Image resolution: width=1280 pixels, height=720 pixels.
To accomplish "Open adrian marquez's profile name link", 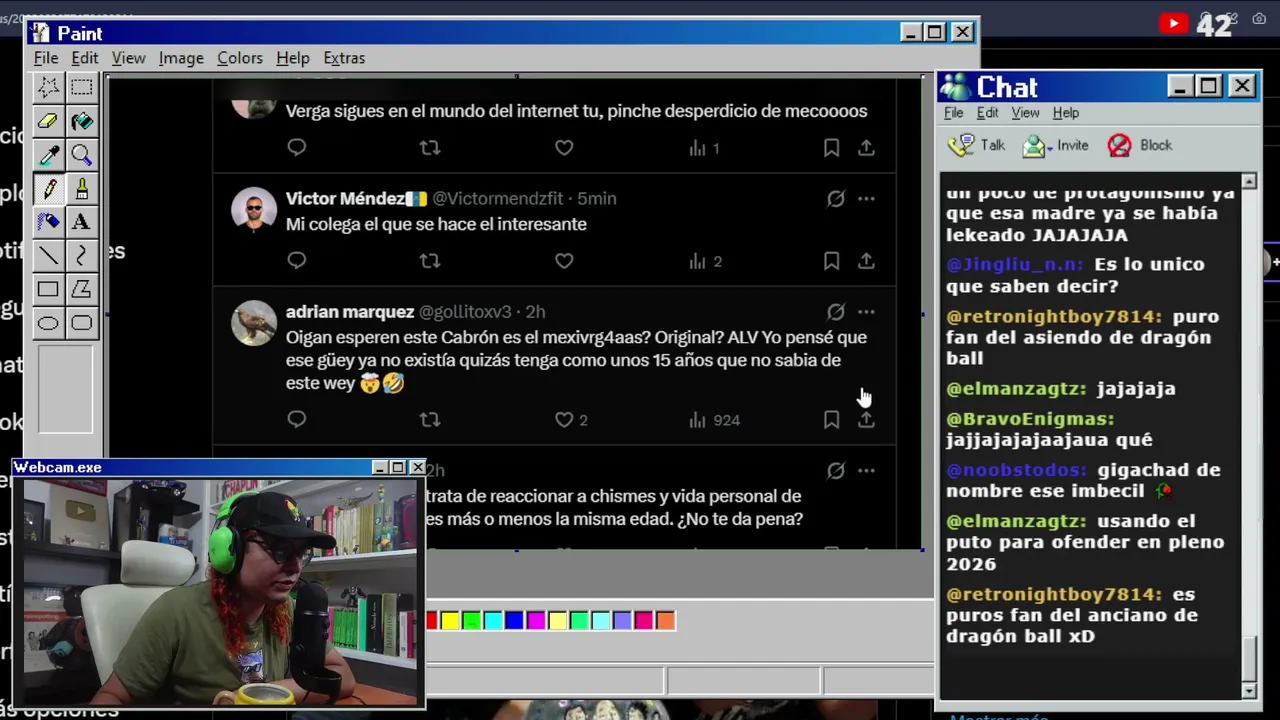I will [x=350, y=312].
